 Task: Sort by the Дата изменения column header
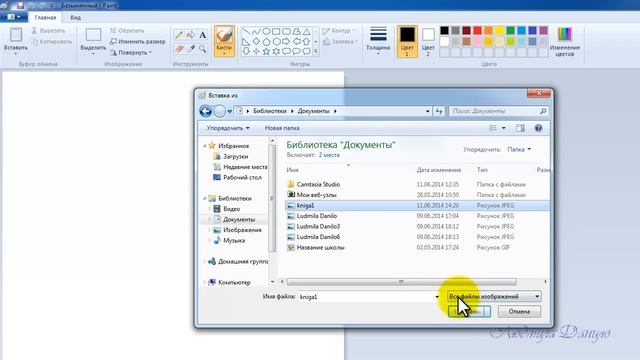pyautogui.click(x=439, y=170)
